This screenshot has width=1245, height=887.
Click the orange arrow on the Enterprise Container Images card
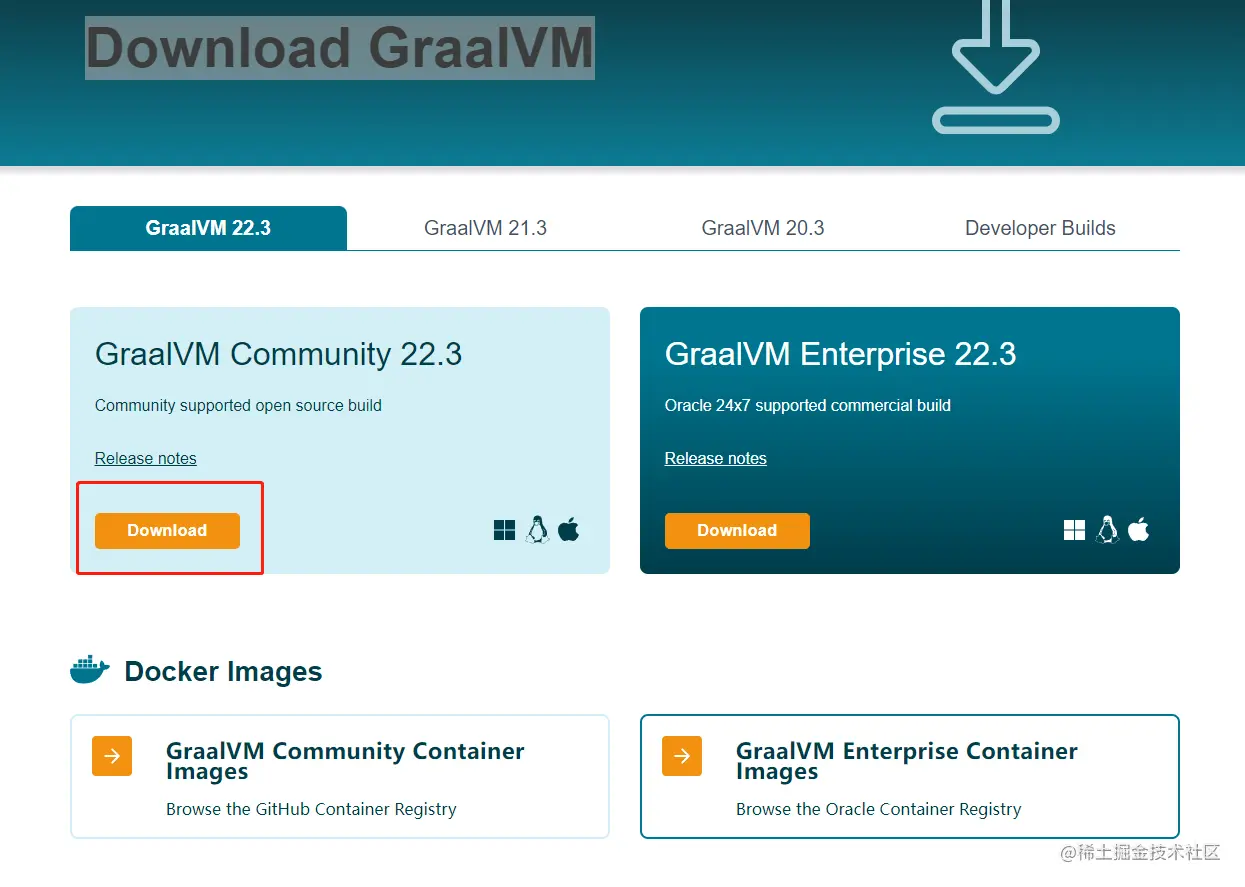(x=681, y=756)
